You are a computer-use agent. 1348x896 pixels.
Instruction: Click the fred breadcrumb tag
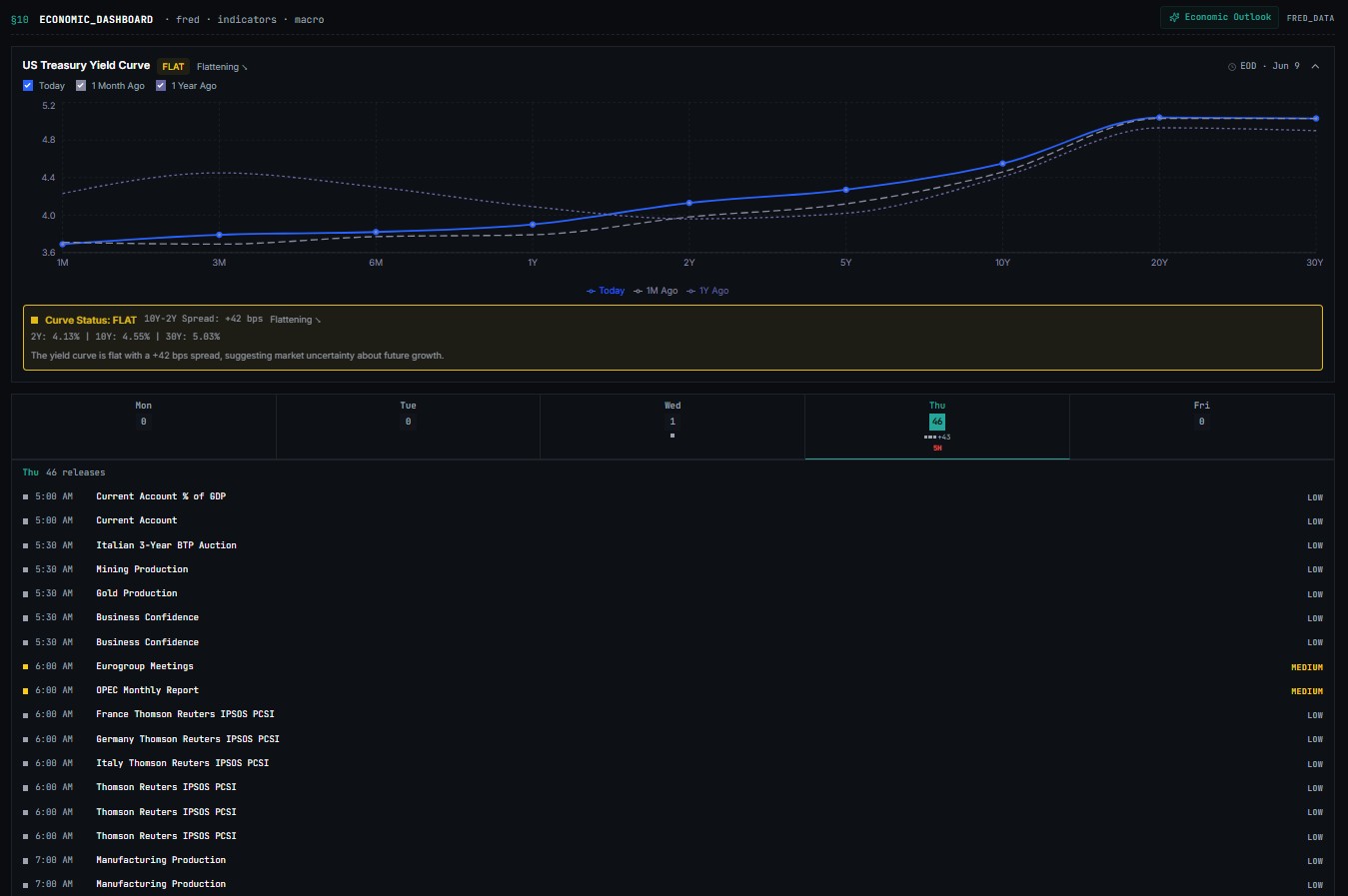pyautogui.click(x=188, y=19)
